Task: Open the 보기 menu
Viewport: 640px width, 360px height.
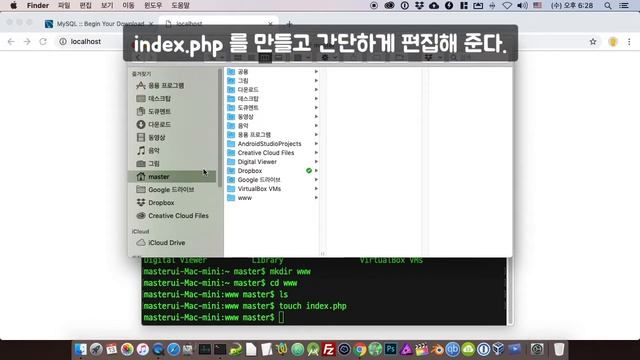Action: tap(107, 5)
